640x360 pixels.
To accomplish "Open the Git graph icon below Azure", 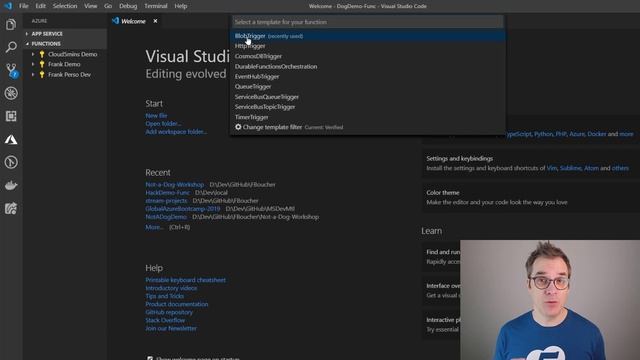I will coord(11,162).
